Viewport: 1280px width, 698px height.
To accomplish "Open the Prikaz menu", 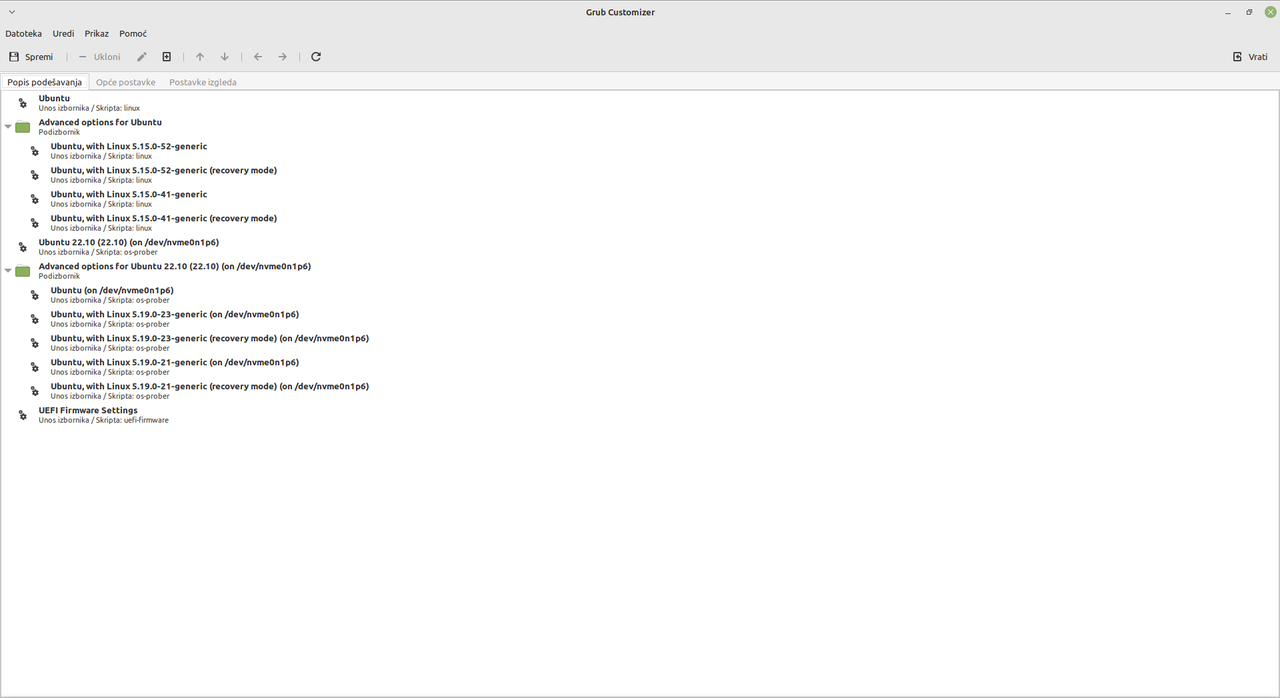I will click(97, 34).
